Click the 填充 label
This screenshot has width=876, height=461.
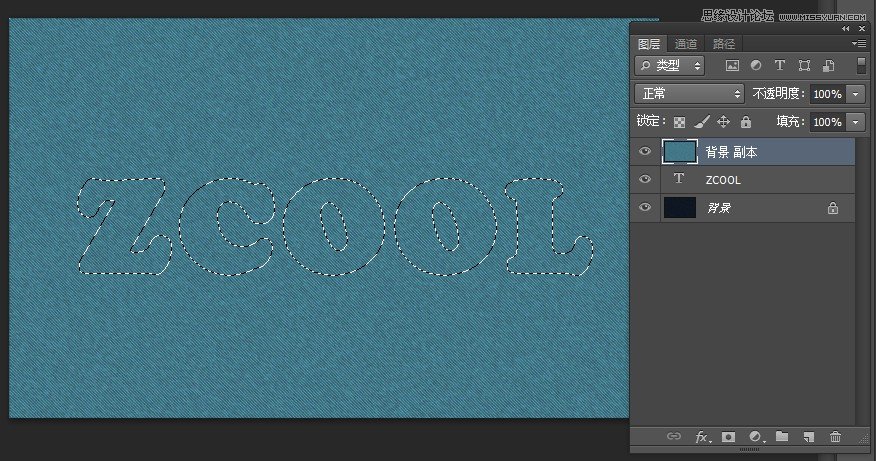[790, 122]
